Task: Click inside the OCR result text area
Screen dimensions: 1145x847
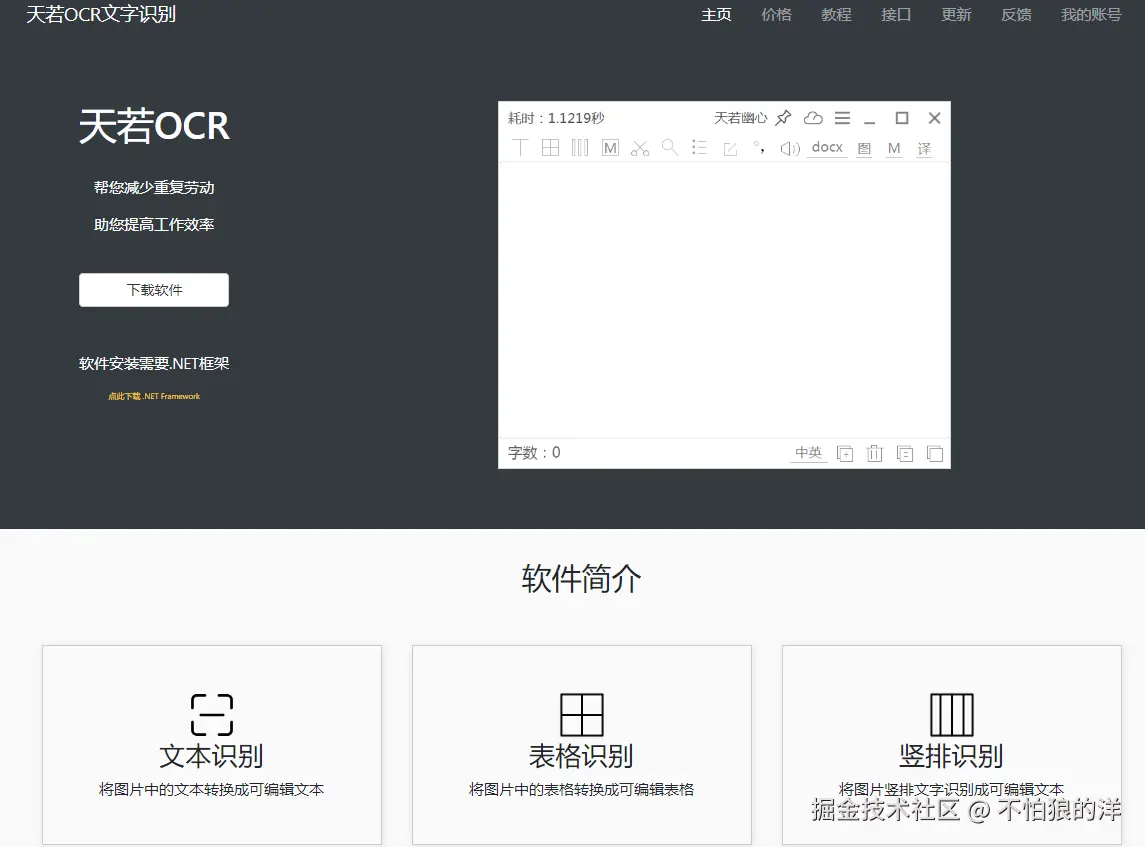Action: tap(724, 299)
